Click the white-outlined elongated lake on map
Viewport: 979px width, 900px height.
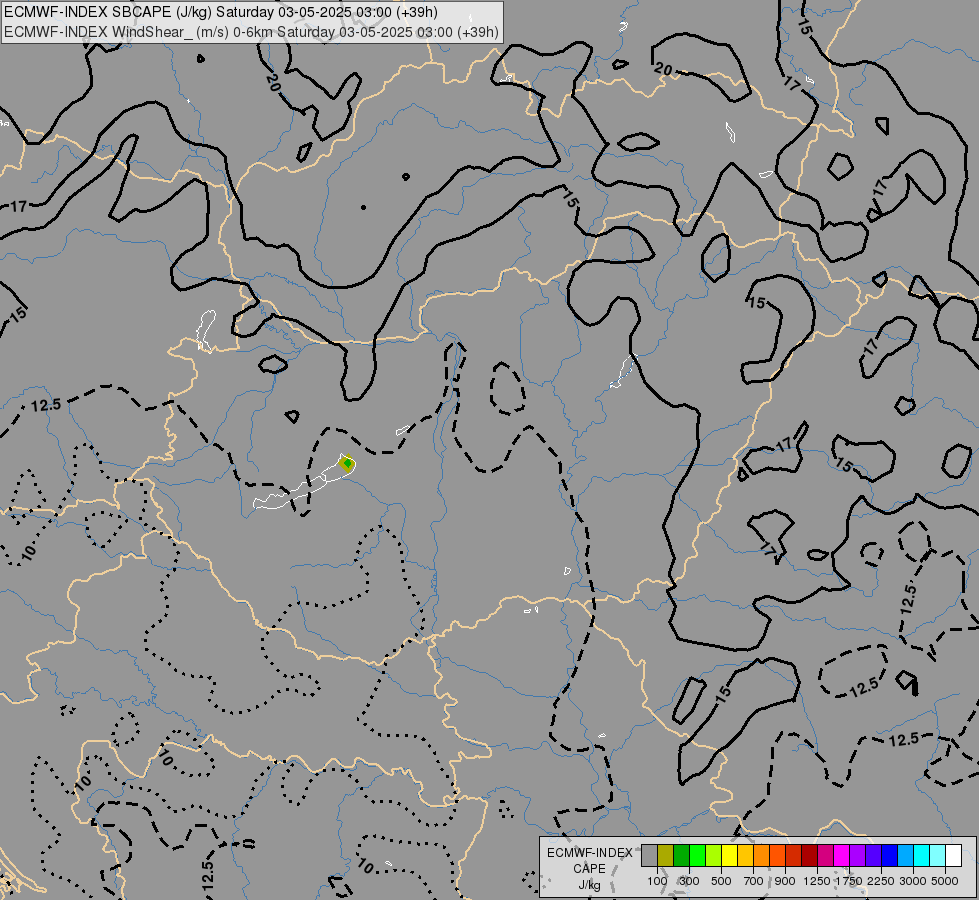[x=304, y=482]
